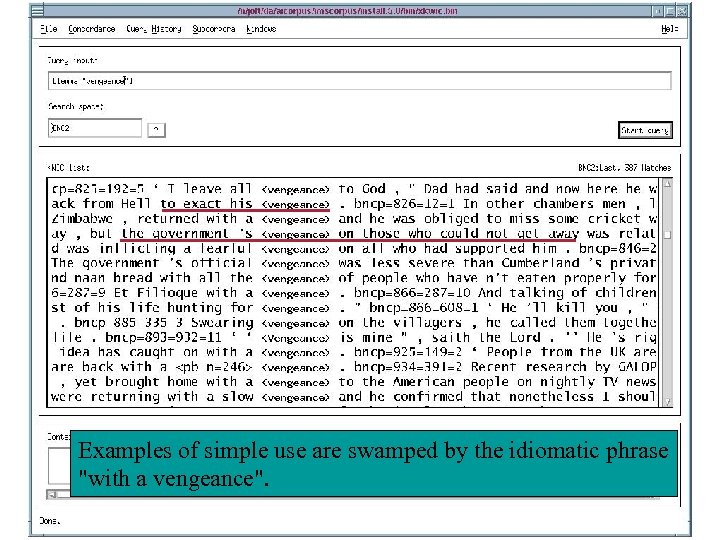Open the Help menu

click(669, 29)
